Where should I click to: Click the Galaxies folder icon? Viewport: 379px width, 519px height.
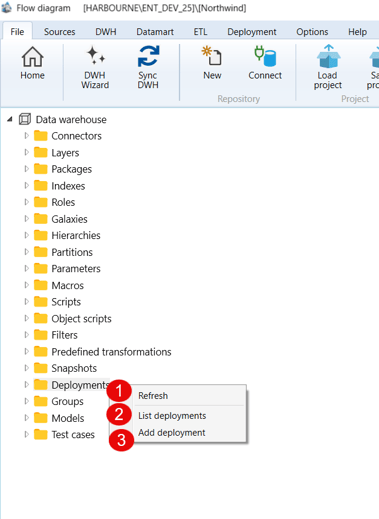click(x=41, y=219)
